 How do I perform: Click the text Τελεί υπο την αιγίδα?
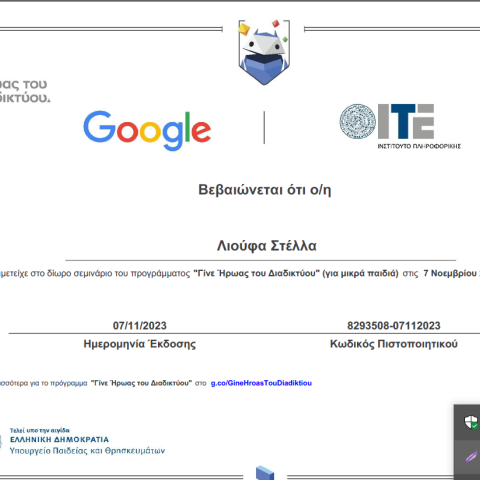[x=40, y=430]
